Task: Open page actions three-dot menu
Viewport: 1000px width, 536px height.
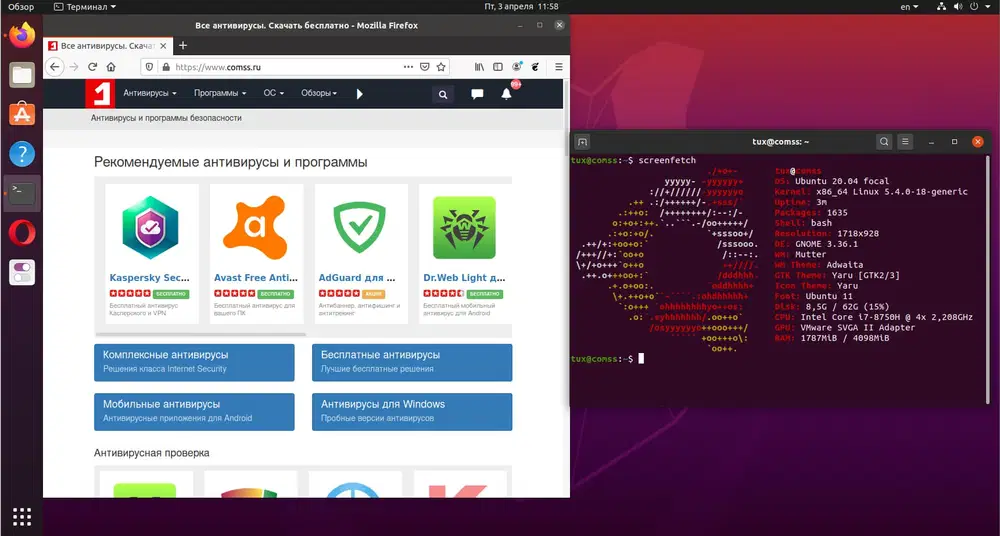Action: click(x=408, y=66)
